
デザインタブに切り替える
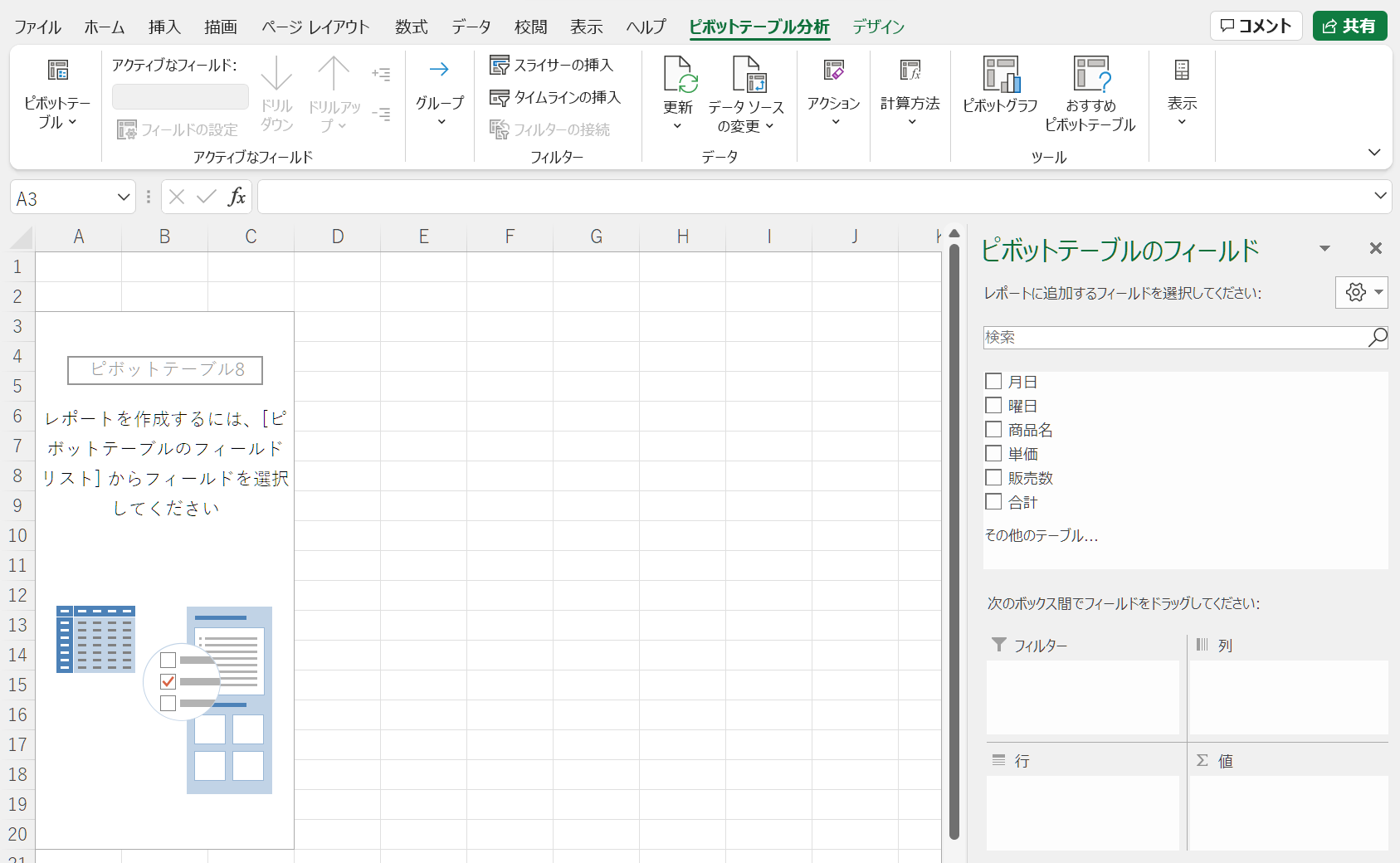point(877,26)
